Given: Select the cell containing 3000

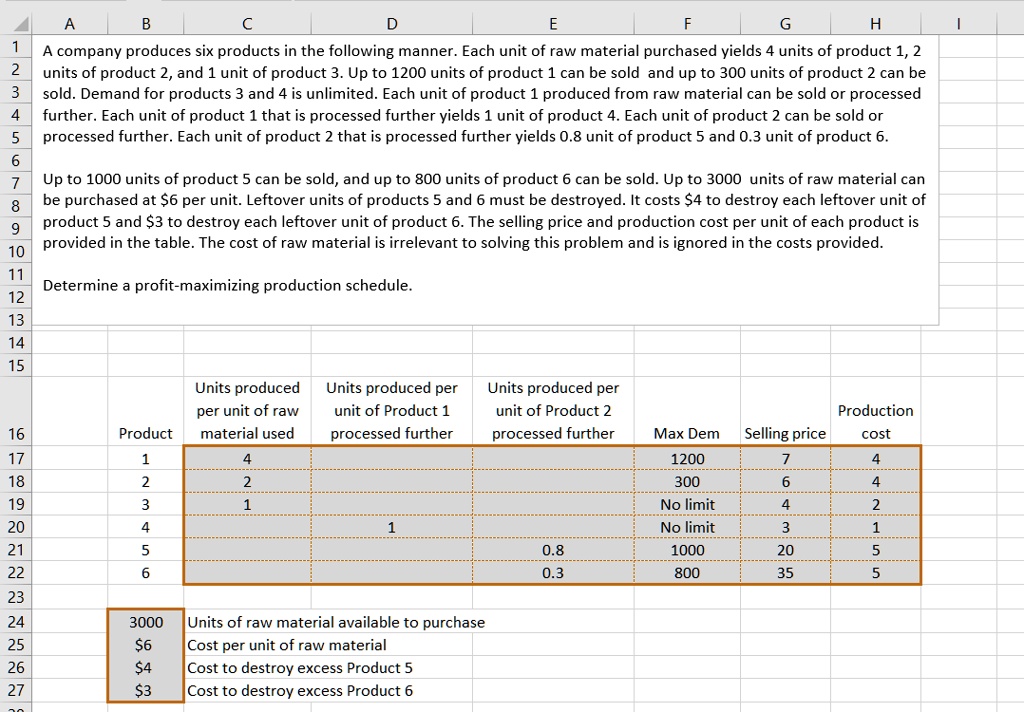Looking at the screenshot, I should (x=145, y=621).
